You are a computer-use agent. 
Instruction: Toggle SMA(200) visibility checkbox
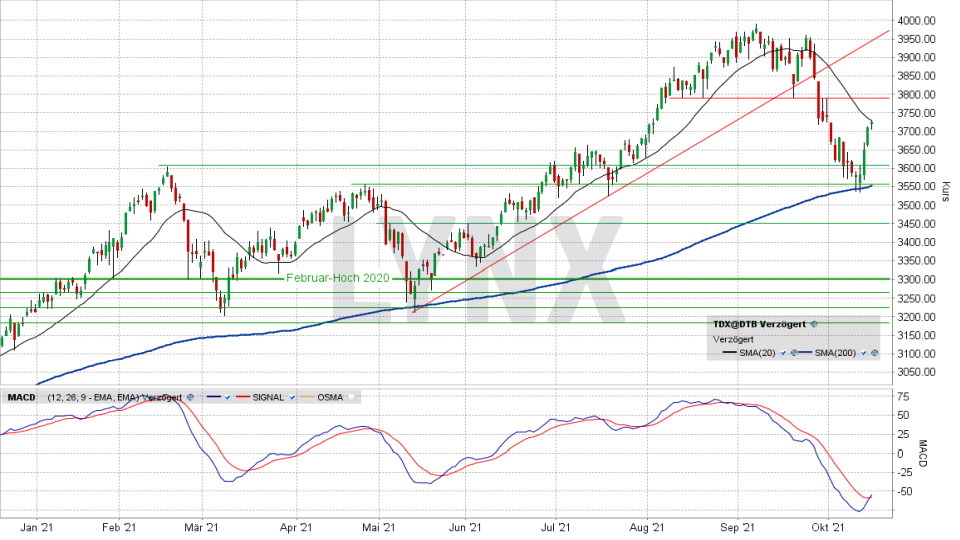pyautogui.click(x=864, y=353)
